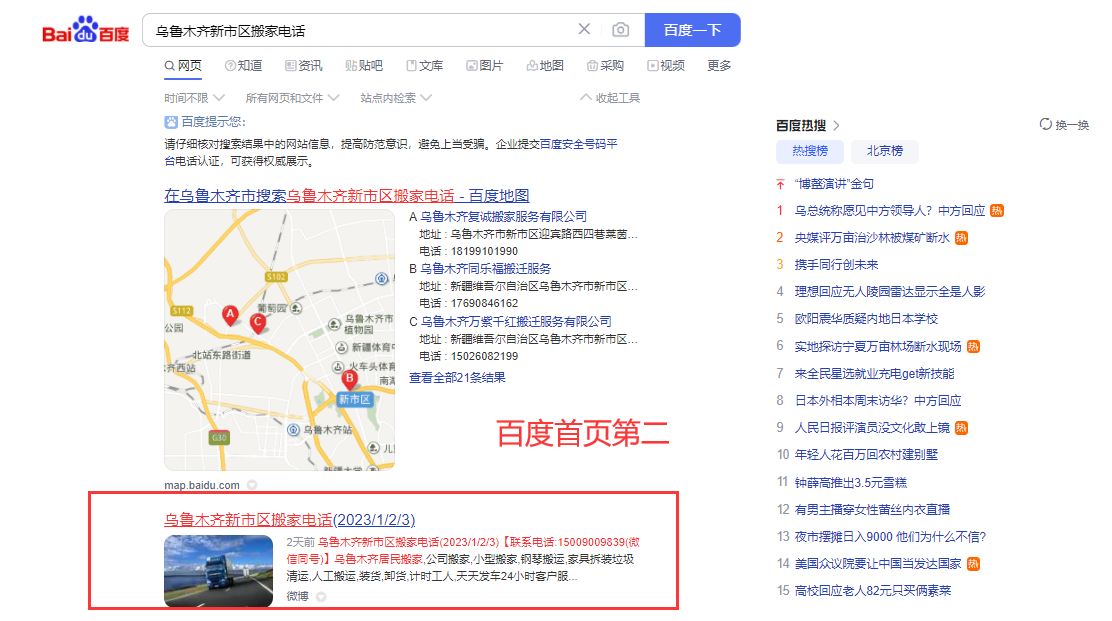Click map marker C on map
This screenshot has width=1112, height=621.
[257, 322]
